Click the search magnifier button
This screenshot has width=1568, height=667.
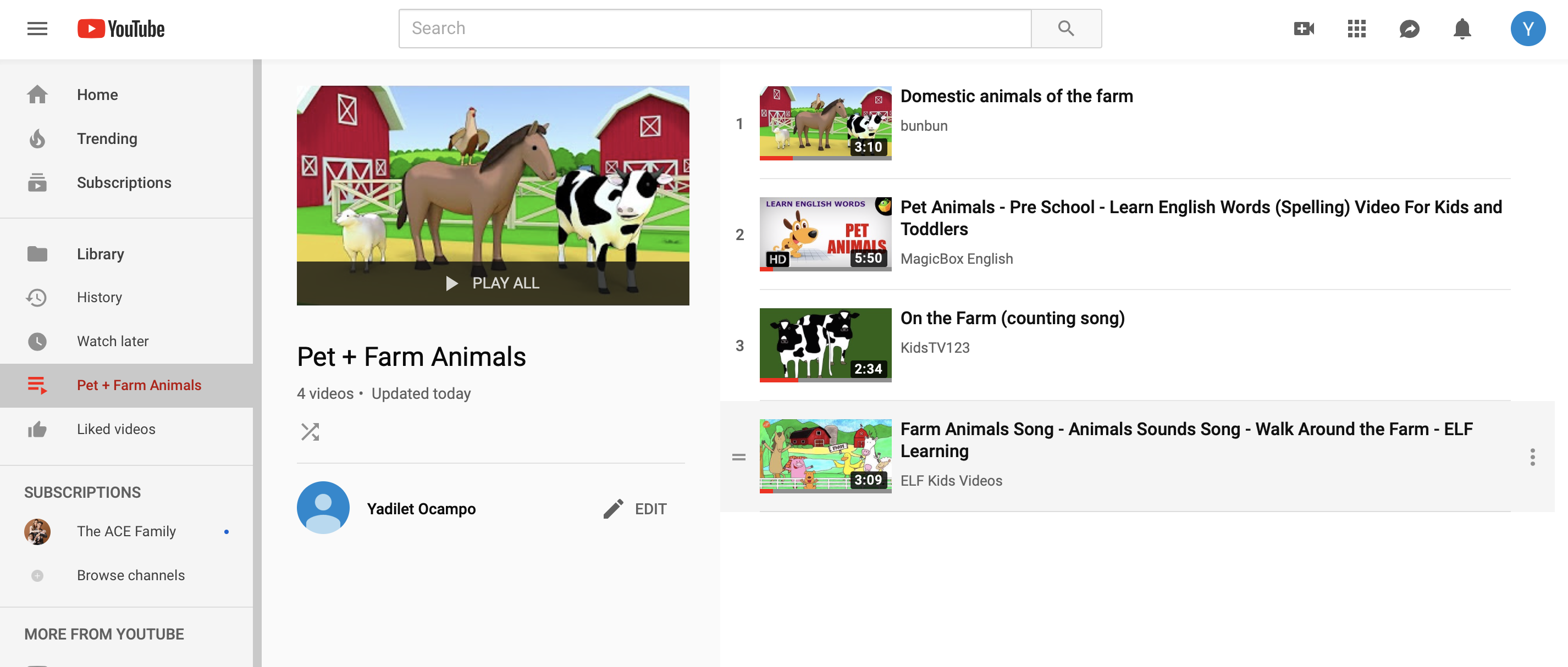point(1065,29)
